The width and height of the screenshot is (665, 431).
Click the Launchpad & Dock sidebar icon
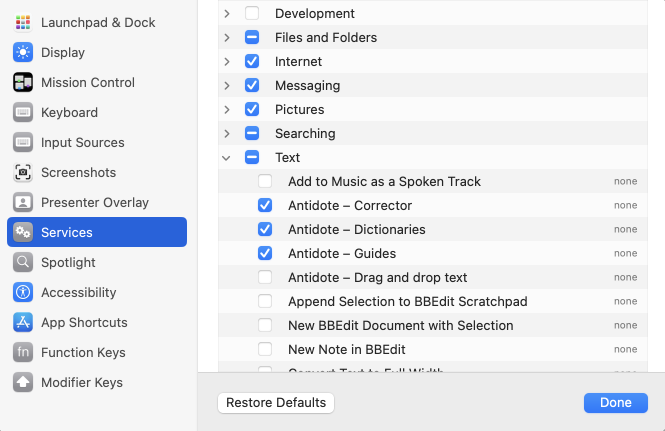click(x=24, y=22)
